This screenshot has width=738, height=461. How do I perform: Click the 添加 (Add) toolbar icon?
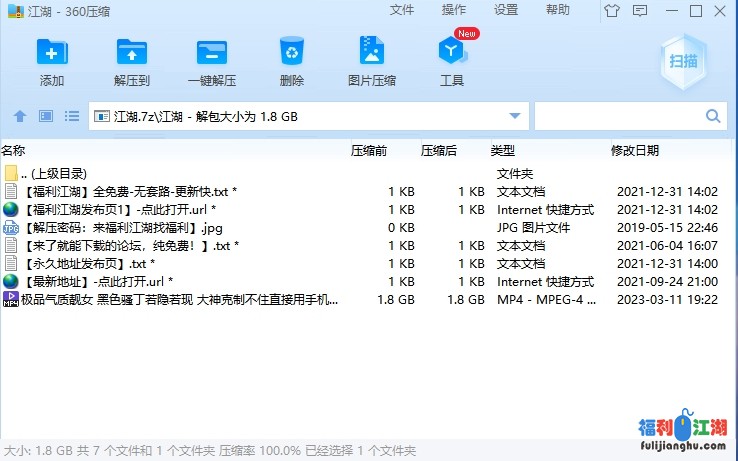(x=52, y=52)
